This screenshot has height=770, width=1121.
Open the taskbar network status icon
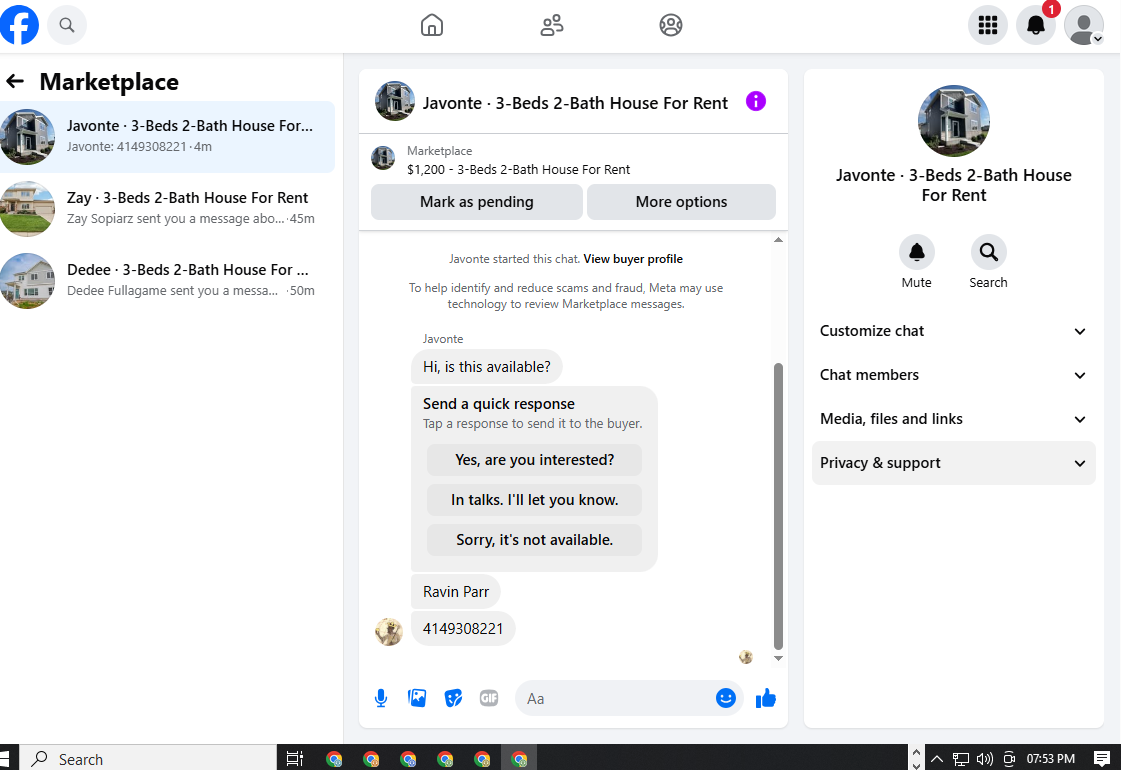point(961,759)
